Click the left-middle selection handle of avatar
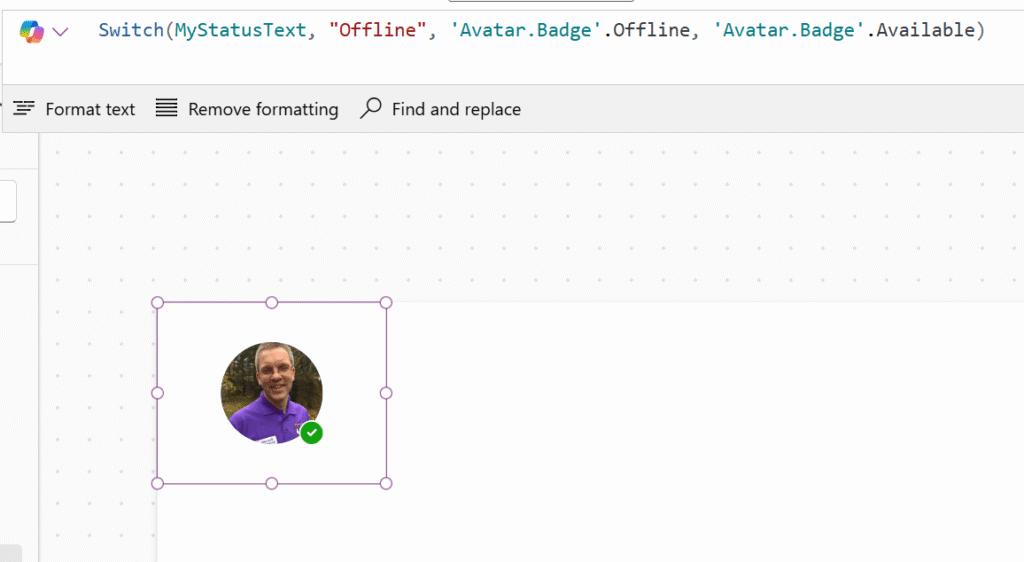 coord(157,393)
